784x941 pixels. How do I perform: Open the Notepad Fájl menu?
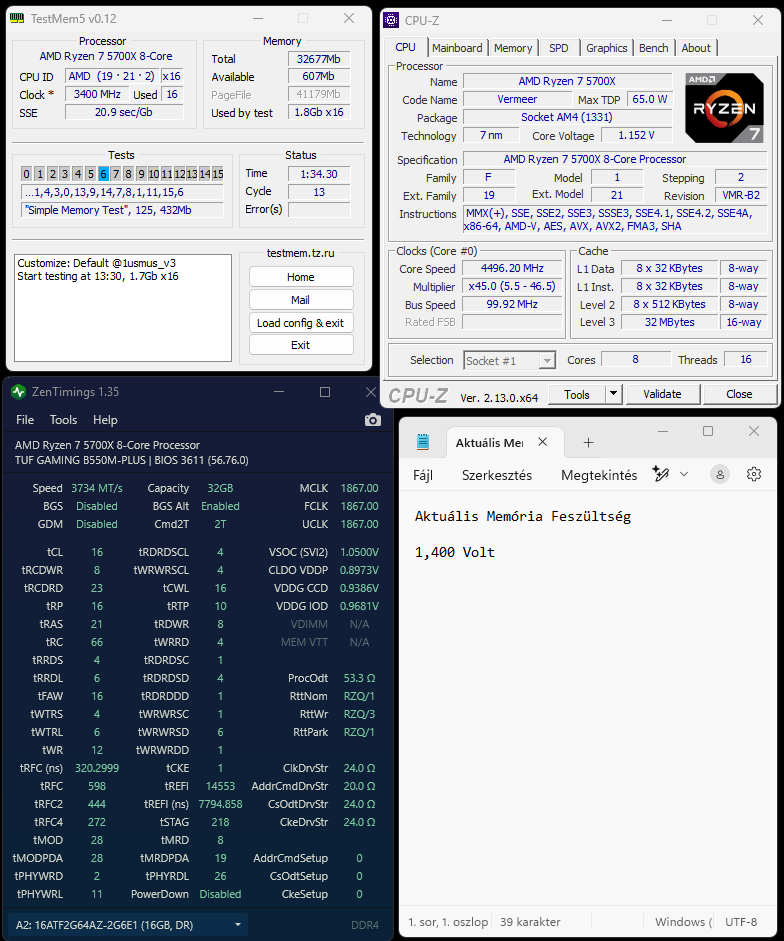click(423, 475)
